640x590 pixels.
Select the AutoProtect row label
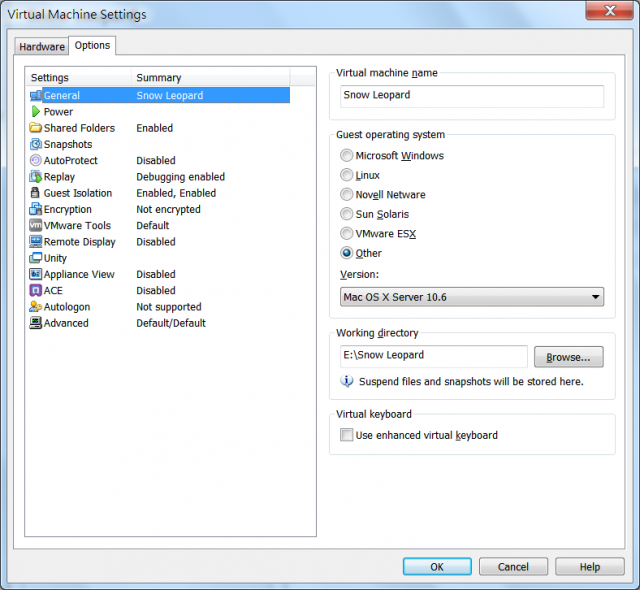pyautogui.click(x=71, y=160)
